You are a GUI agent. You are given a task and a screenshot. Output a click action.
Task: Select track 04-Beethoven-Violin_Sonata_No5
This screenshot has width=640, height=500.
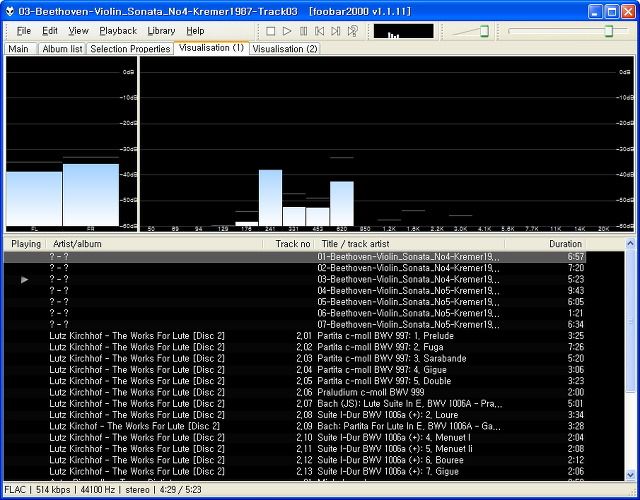pyautogui.click(x=295, y=291)
